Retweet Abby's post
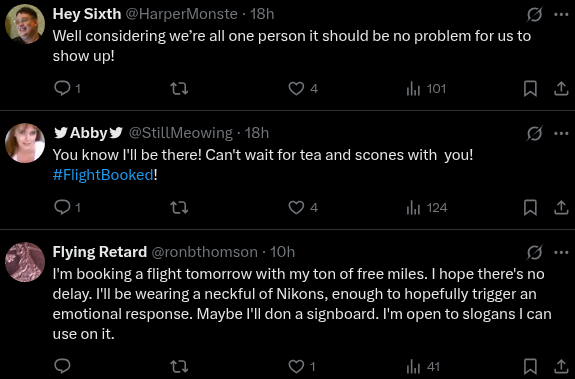Image resolution: width=575 pixels, height=379 pixels. [x=179, y=207]
